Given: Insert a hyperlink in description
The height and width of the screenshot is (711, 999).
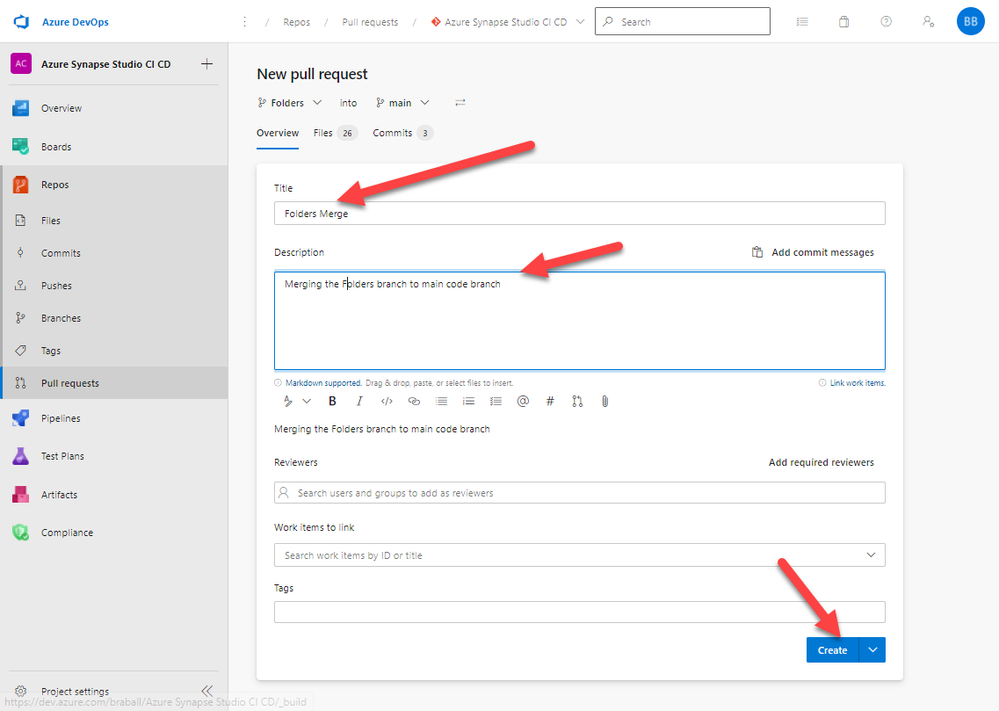Looking at the screenshot, I should [x=414, y=401].
